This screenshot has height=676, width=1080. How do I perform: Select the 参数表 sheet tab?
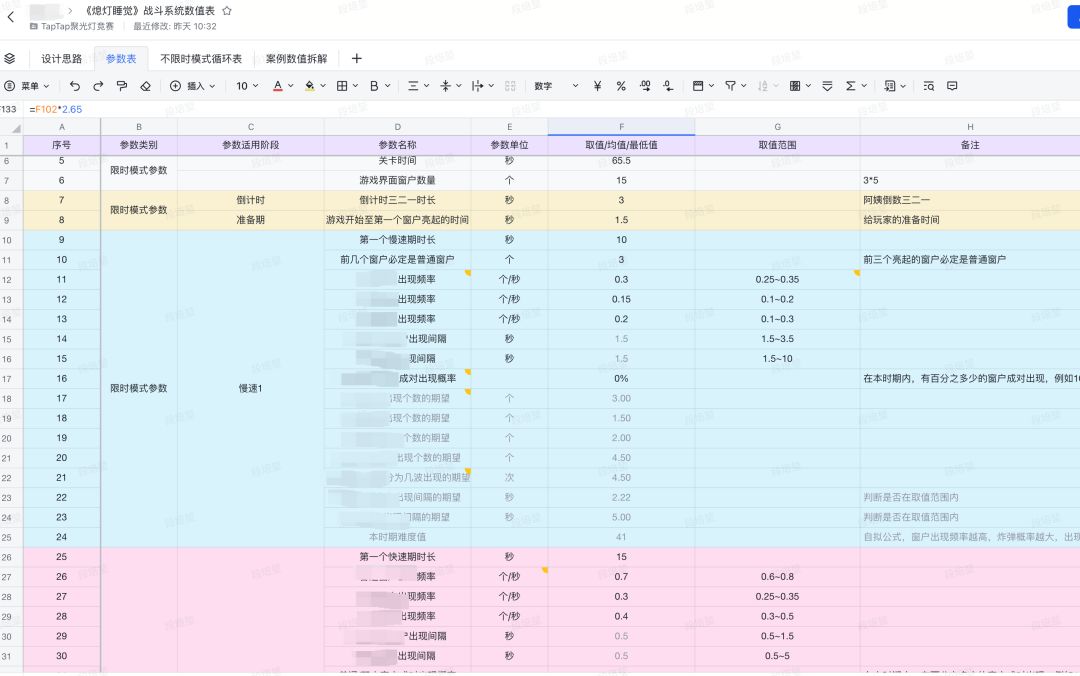click(121, 59)
